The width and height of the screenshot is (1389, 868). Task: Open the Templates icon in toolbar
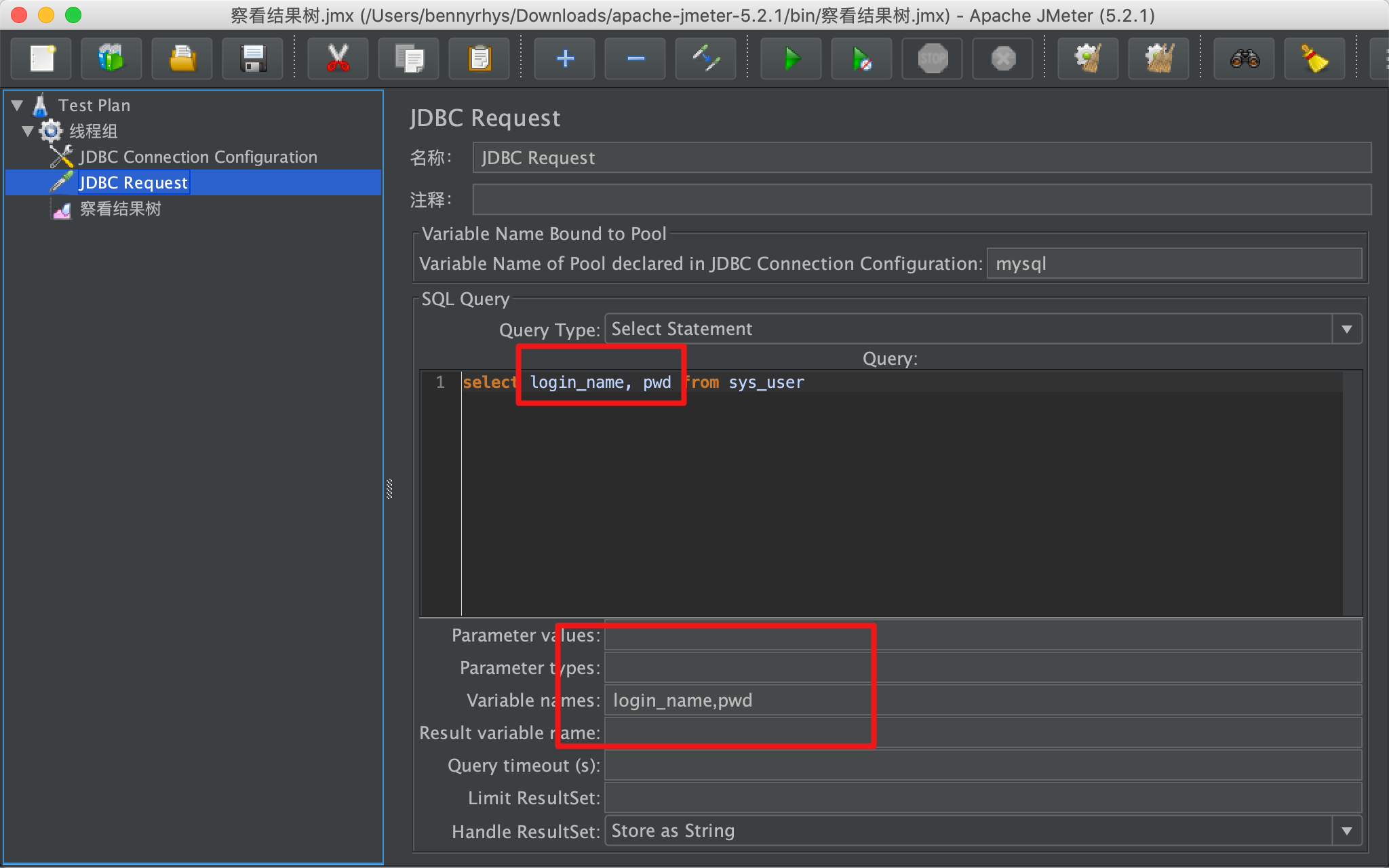[112, 59]
